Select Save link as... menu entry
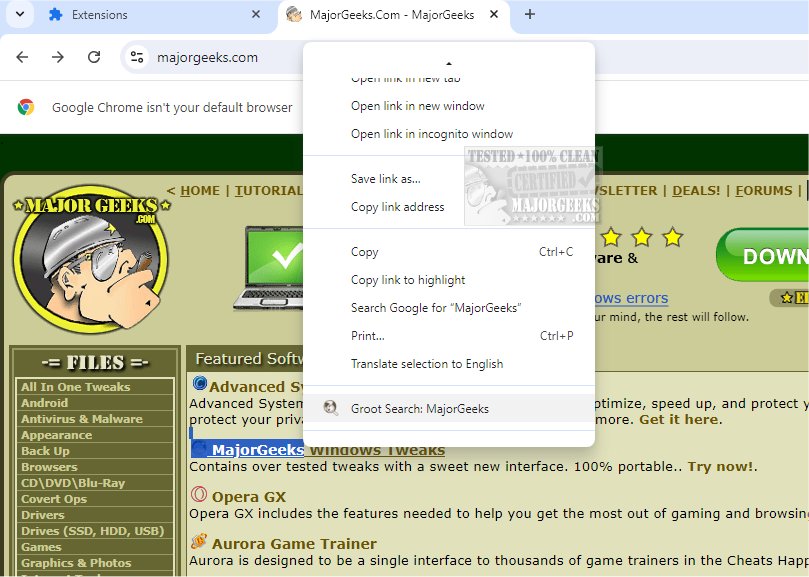Screen dimensions: 809x577 click(449, 179)
